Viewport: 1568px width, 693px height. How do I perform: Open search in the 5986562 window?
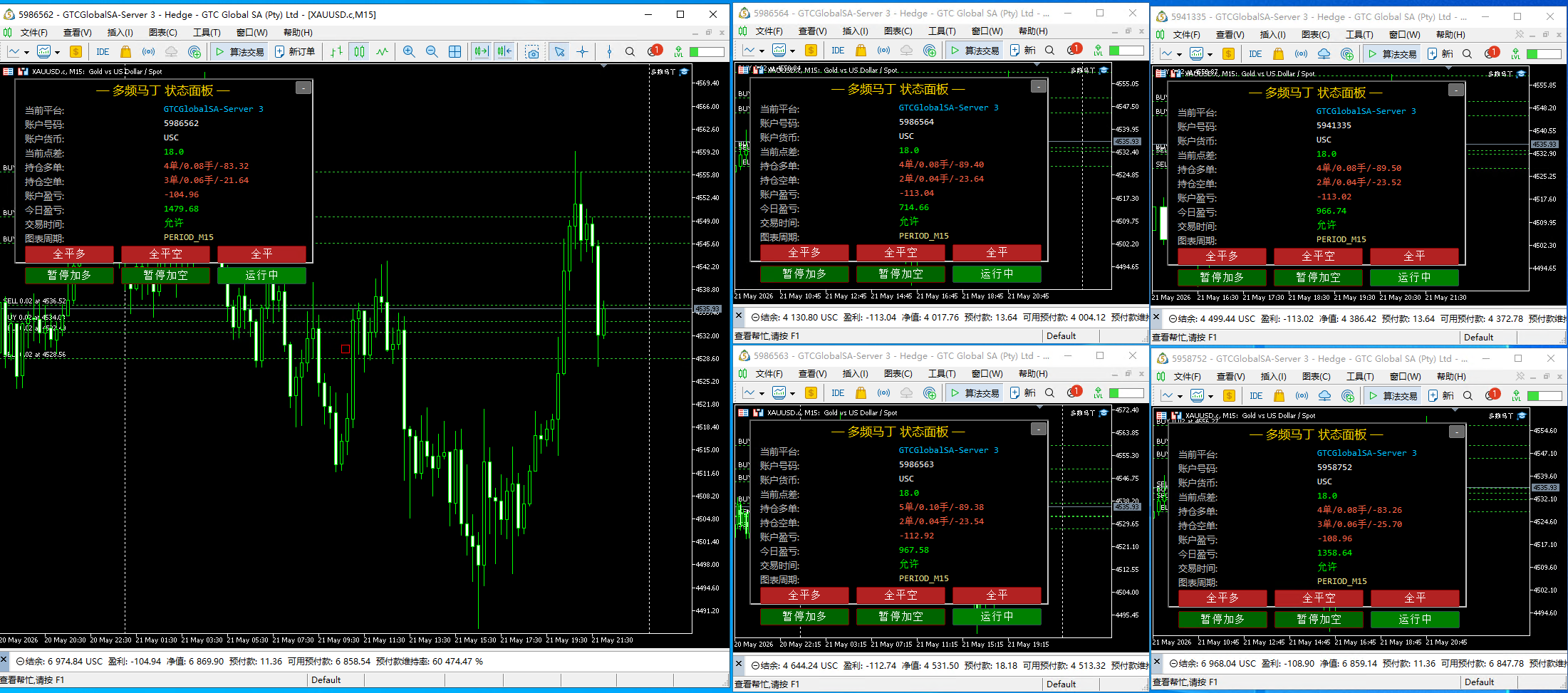click(630, 51)
